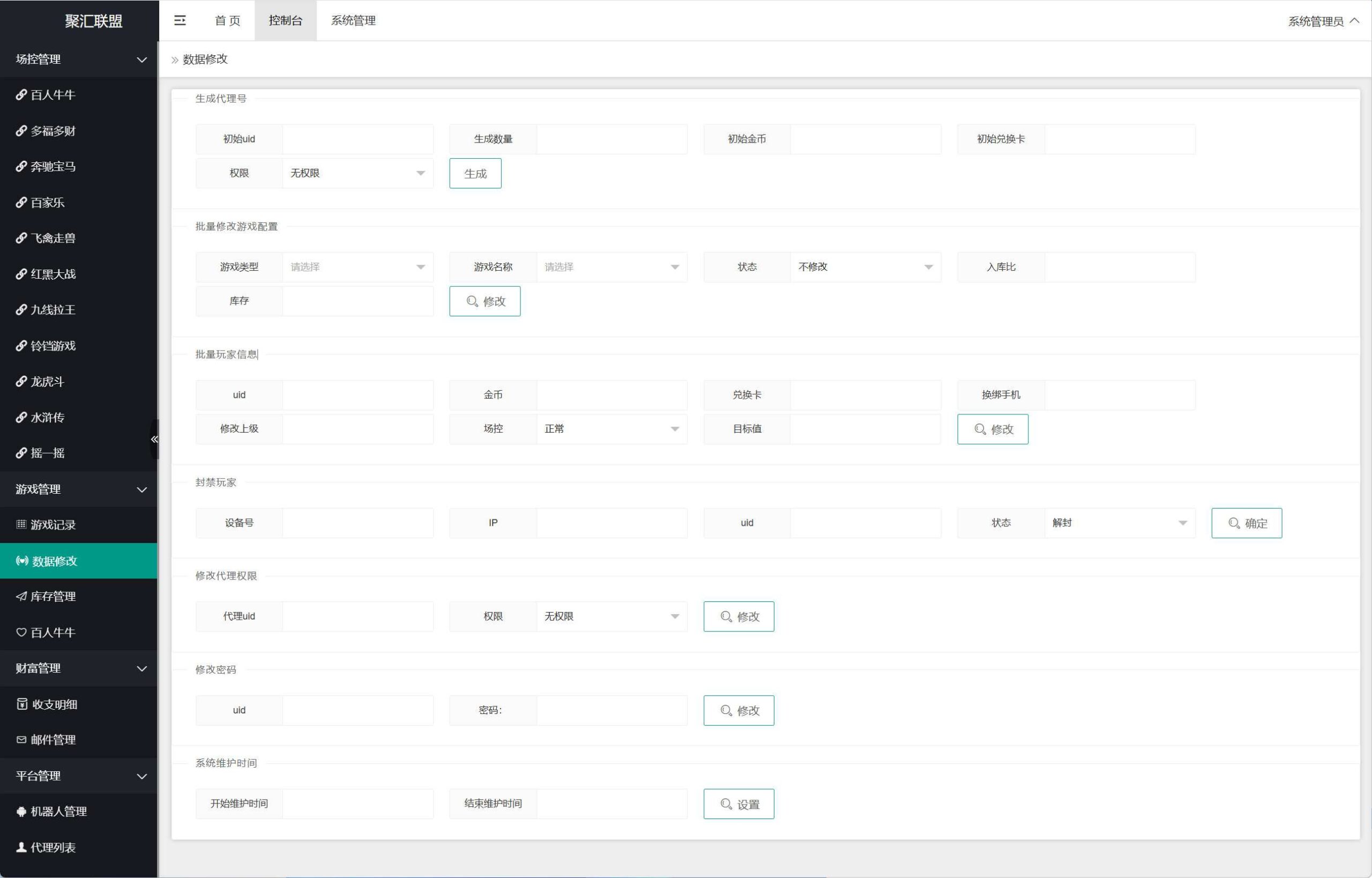
Task: Click the hamburger menu toggle icon
Action: [x=180, y=20]
